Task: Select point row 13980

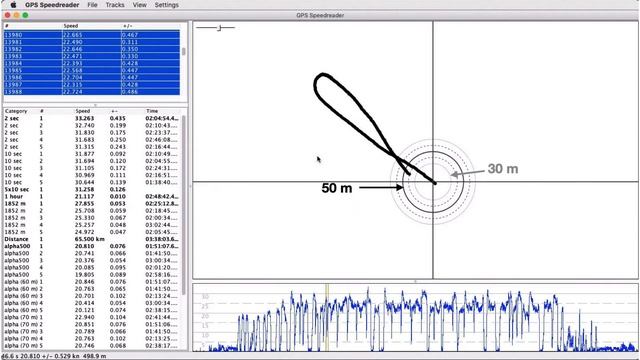Action: click(x=92, y=35)
